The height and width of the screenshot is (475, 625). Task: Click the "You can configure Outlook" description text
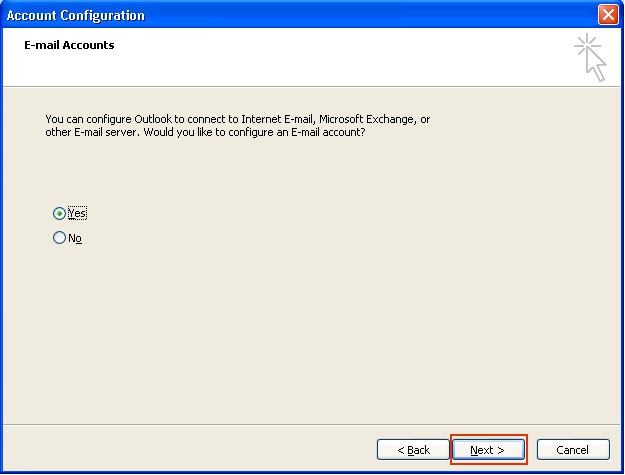pyautogui.click(x=238, y=126)
